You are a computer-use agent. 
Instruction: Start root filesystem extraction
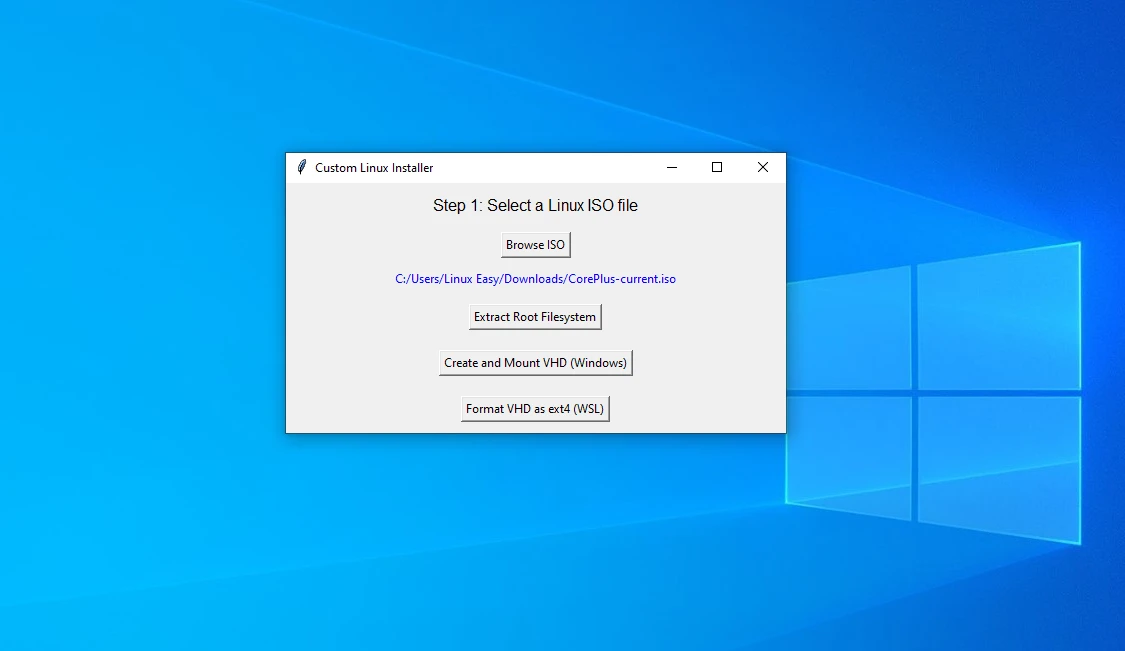[535, 316]
